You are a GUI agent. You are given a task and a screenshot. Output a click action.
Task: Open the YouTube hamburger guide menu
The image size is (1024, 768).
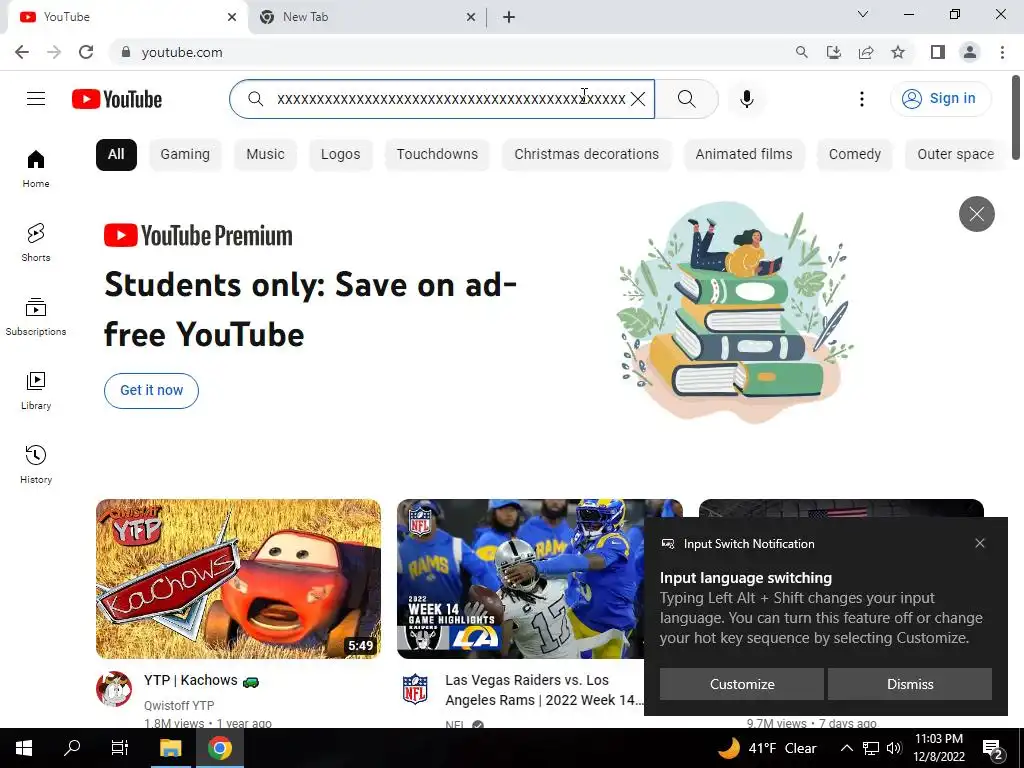[x=36, y=99]
